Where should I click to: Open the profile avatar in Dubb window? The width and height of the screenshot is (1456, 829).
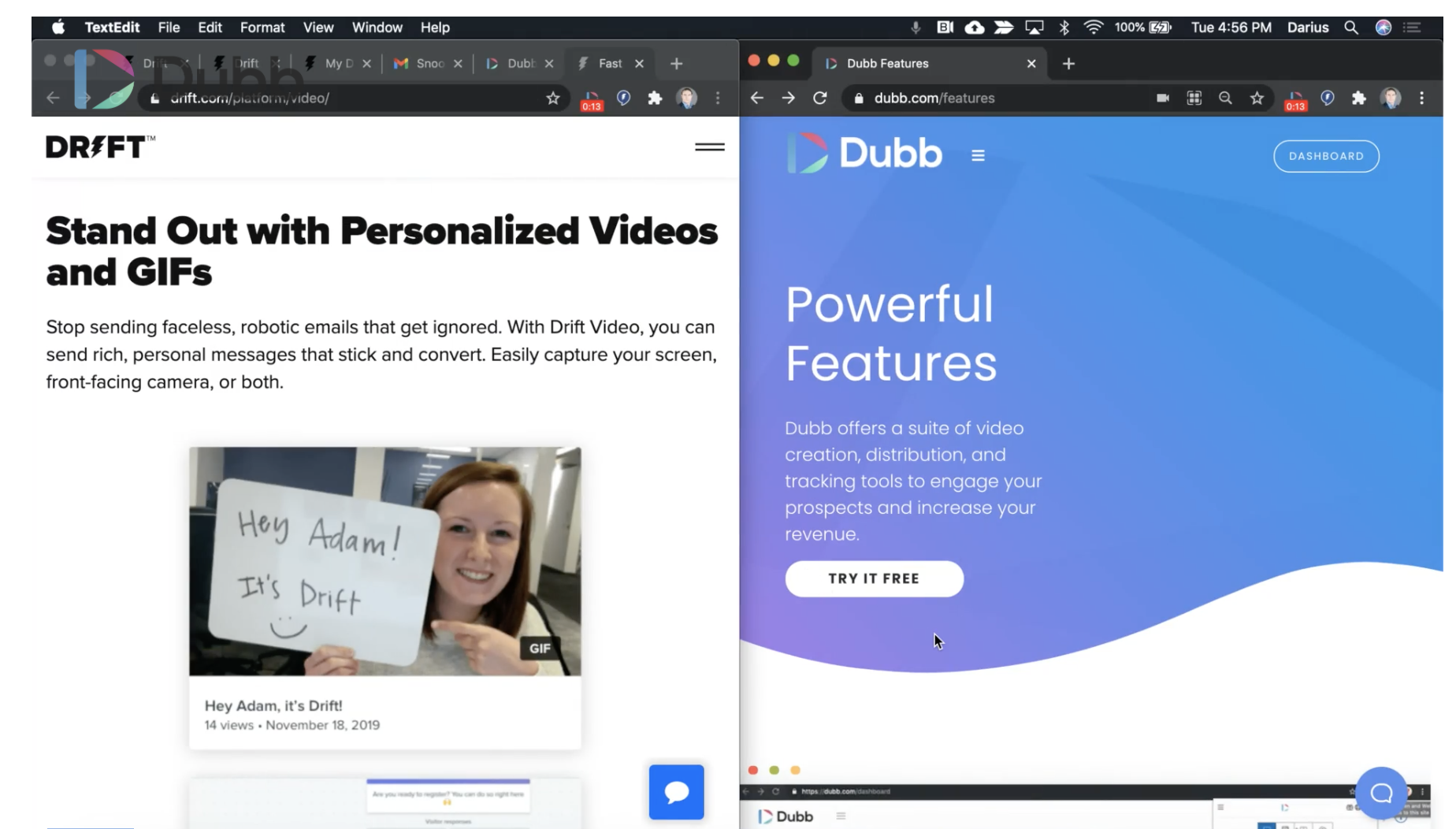[1391, 98]
